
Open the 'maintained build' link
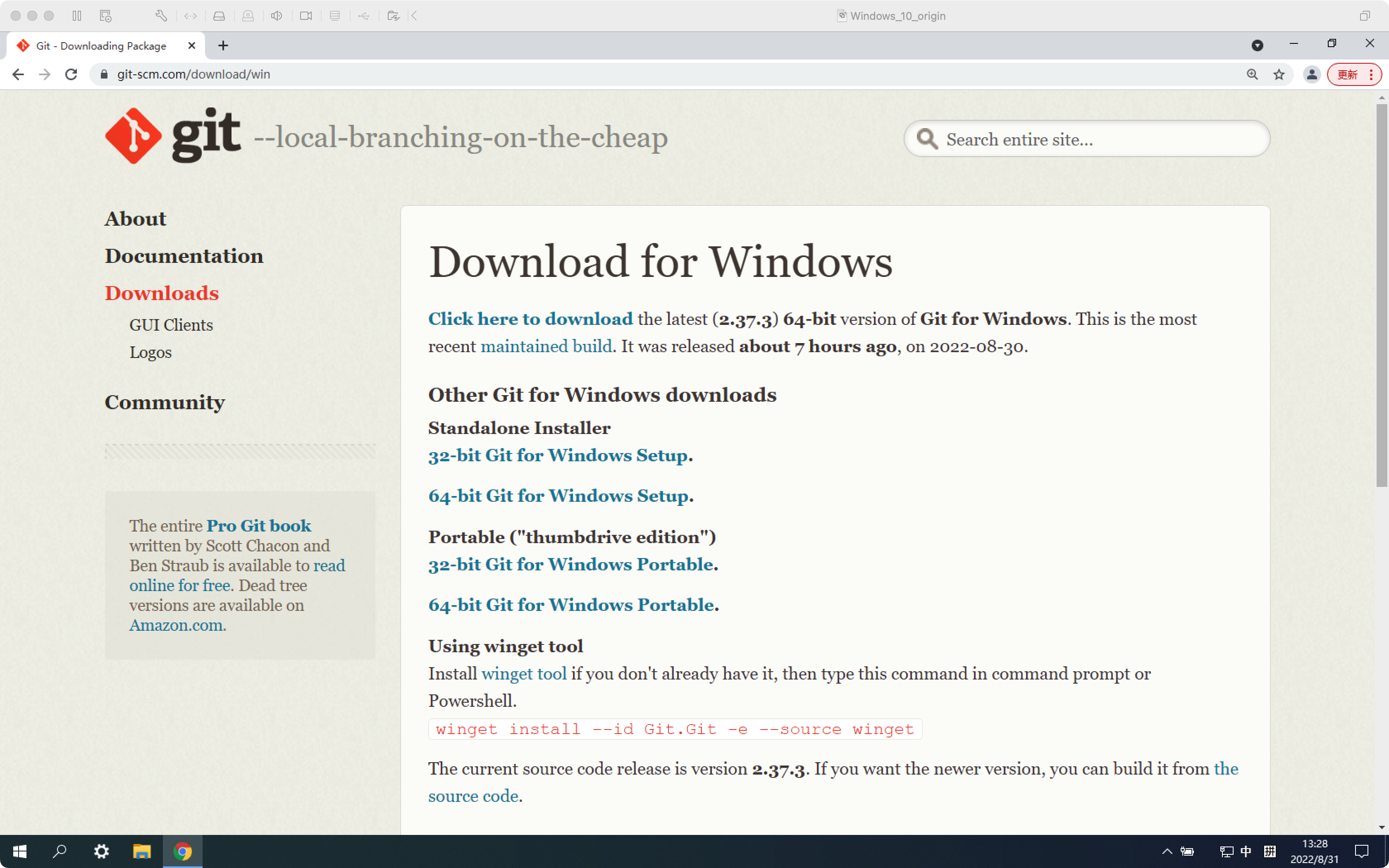tap(546, 346)
